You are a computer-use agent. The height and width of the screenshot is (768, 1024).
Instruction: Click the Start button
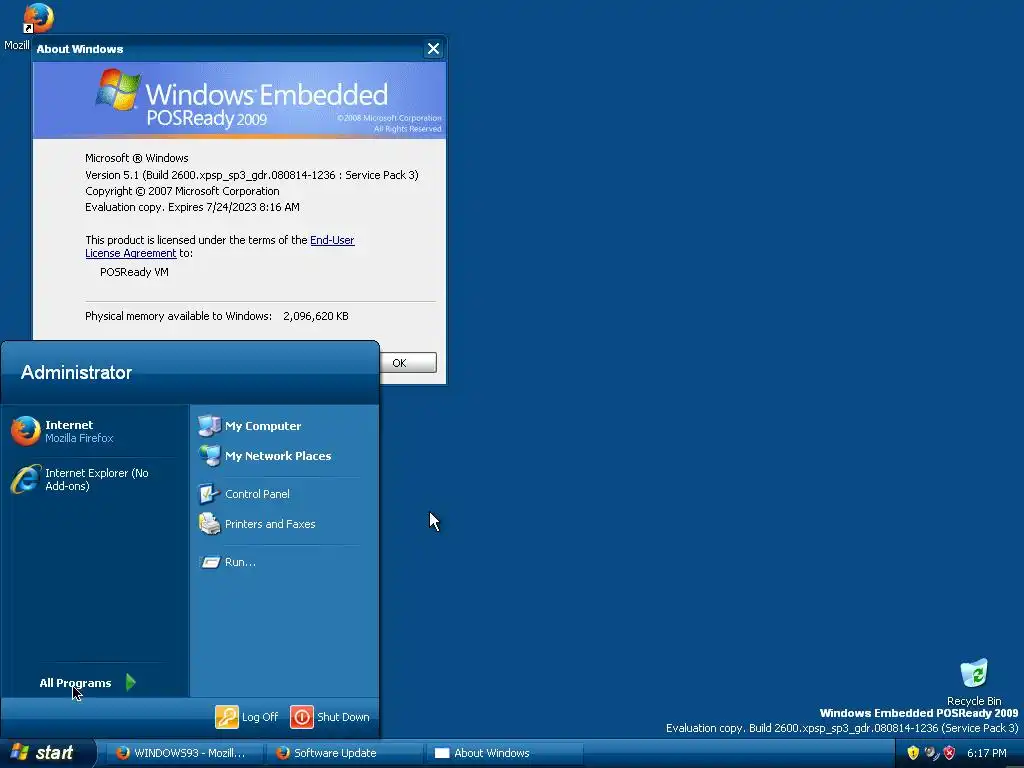46,753
